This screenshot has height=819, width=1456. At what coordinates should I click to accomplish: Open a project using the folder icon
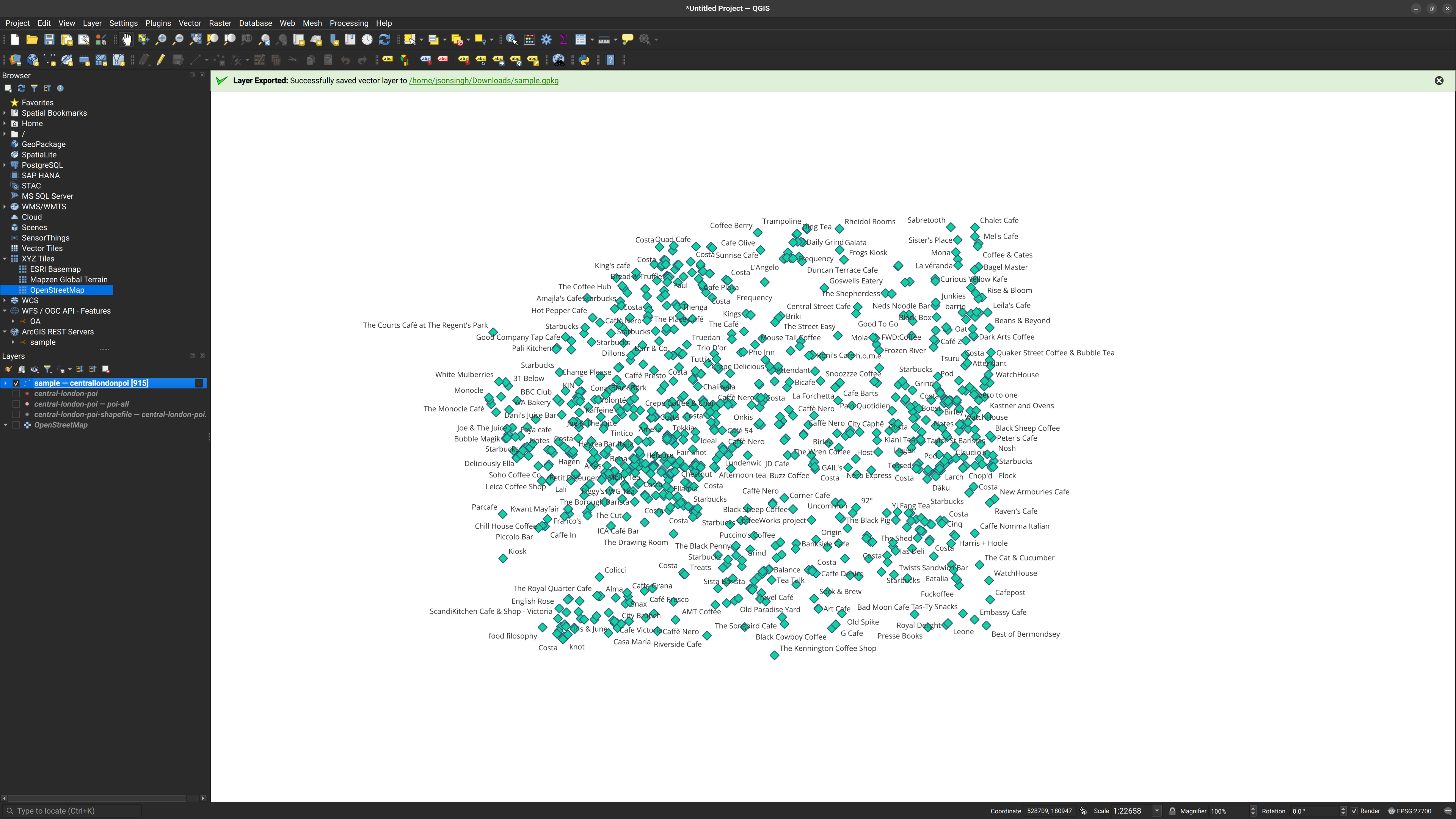tap(31, 39)
